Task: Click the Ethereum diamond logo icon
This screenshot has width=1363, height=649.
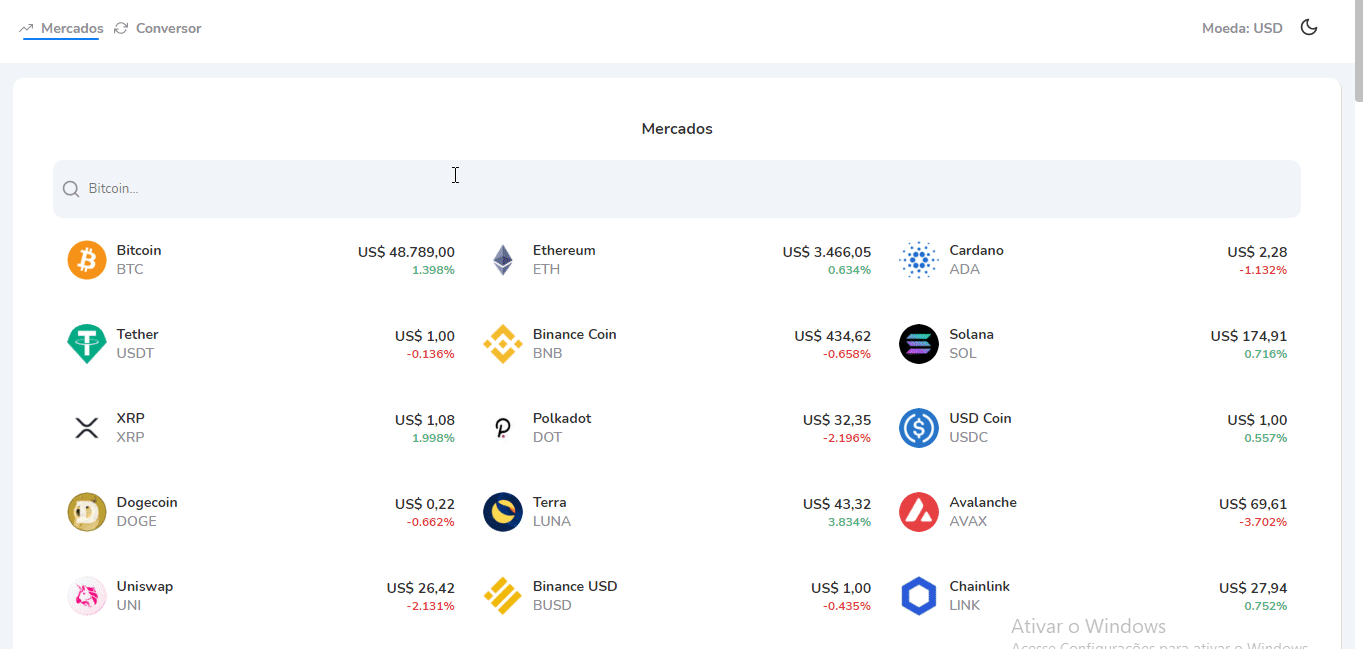Action: tap(503, 260)
